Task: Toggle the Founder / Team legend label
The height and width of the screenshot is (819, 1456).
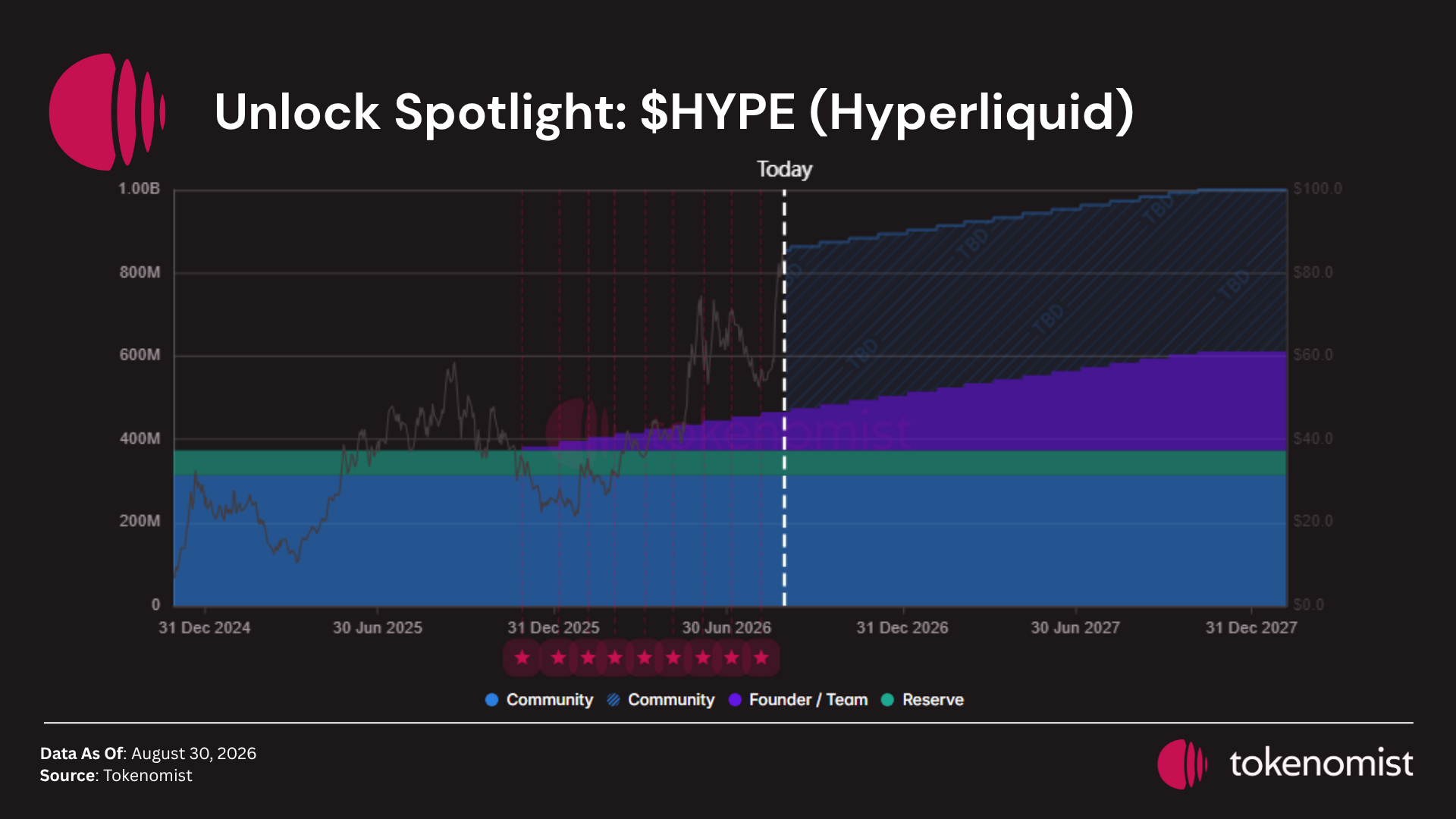Action: pos(808,700)
